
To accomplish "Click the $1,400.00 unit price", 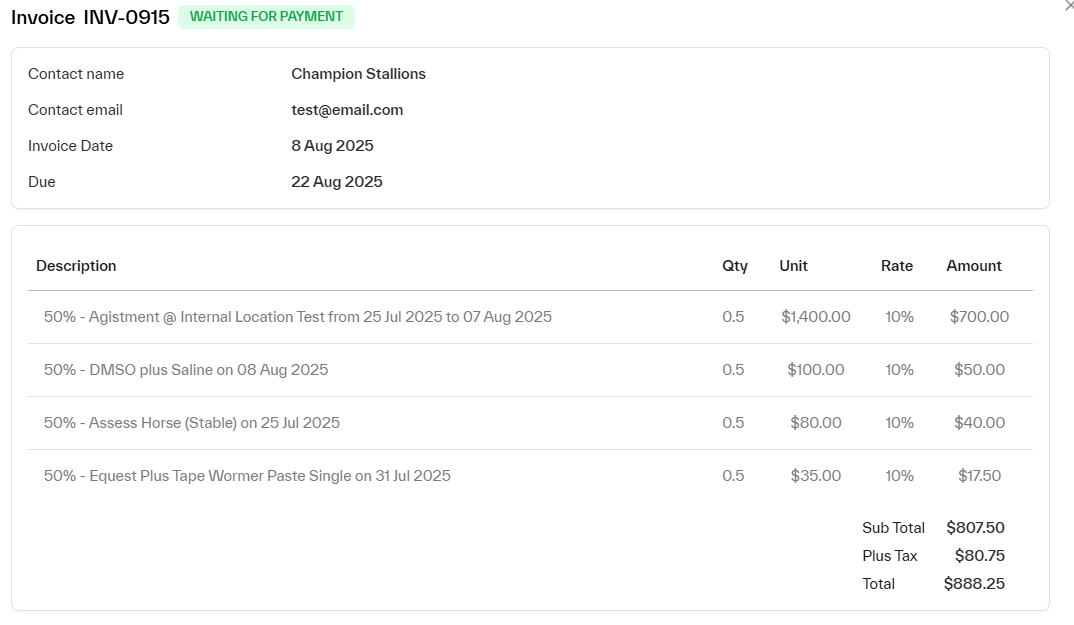I will 815,317.
